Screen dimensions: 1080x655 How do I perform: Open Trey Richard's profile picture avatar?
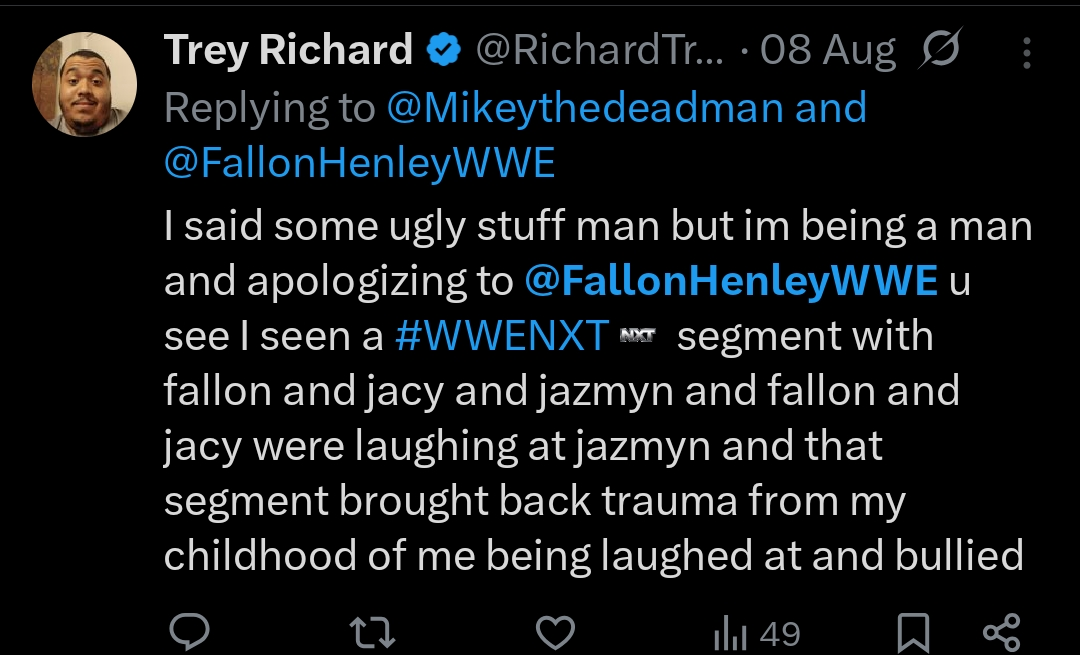click(x=84, y=83)
